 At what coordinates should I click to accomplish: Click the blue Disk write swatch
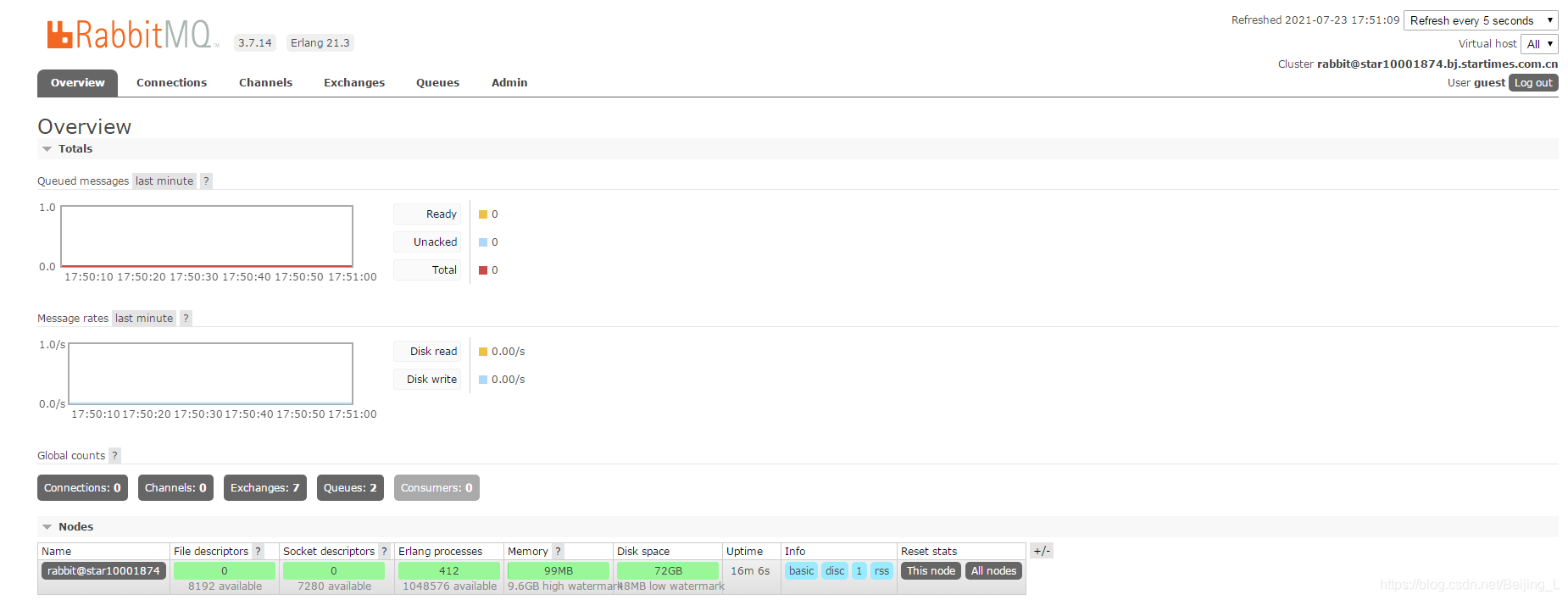pyautogui.click(x=483, y=380)
